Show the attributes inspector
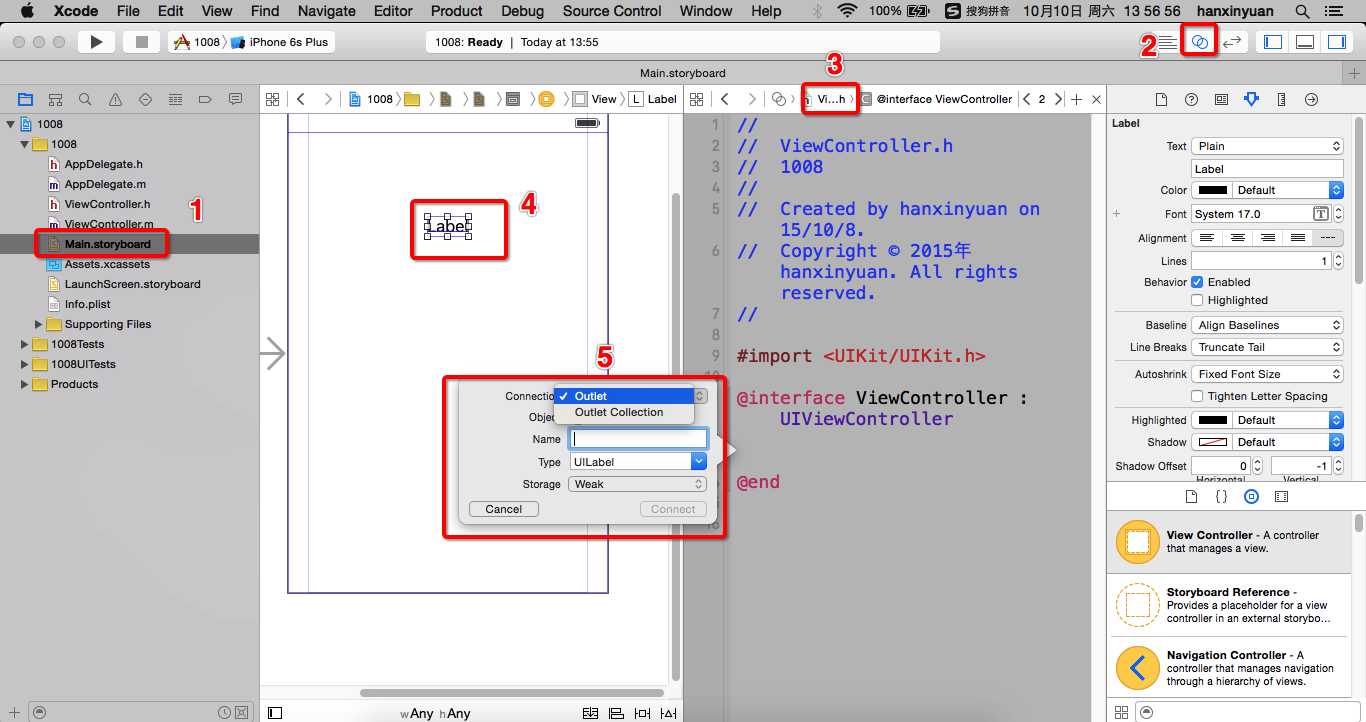Screen dimensions: 1366x722 [1251, 99]
